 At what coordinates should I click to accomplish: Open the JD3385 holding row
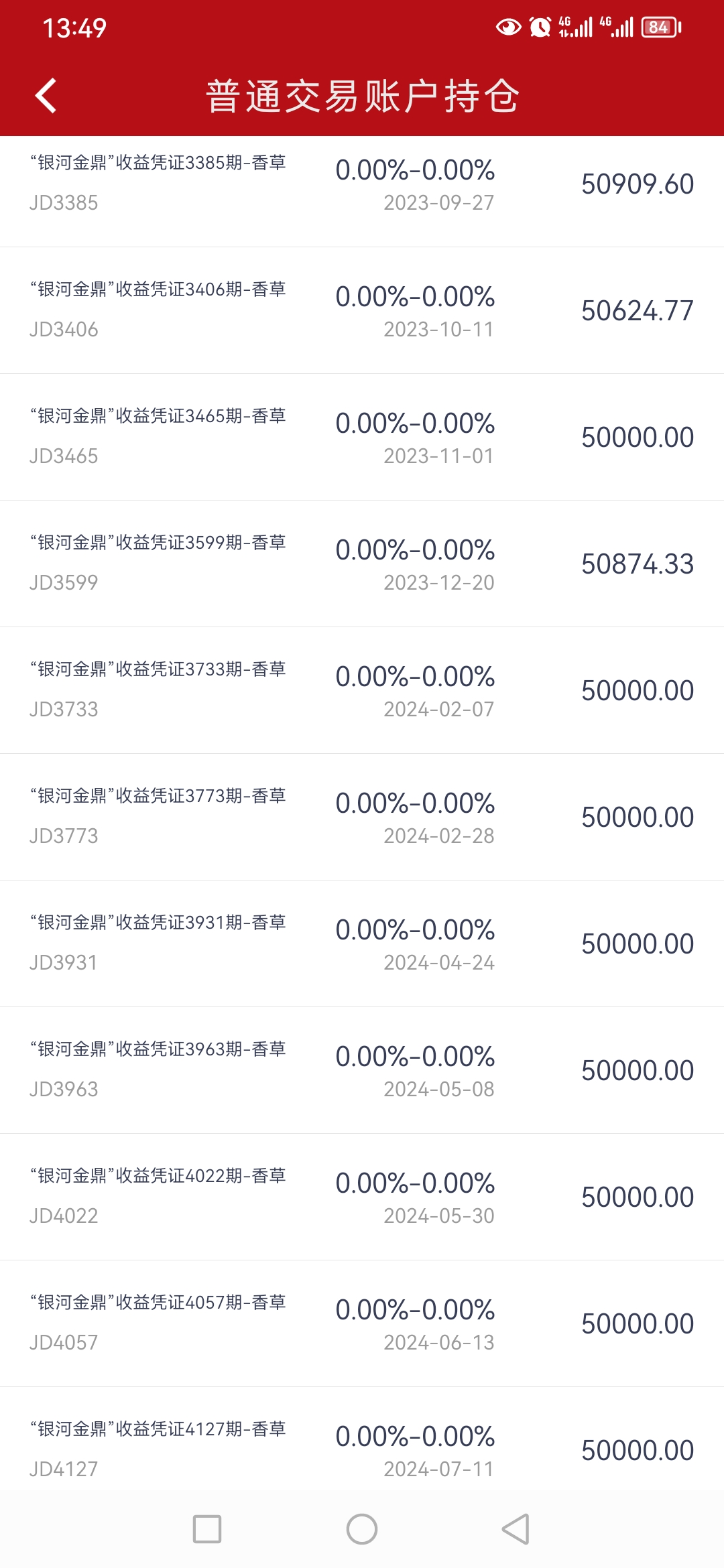click(x=158, y=183)
